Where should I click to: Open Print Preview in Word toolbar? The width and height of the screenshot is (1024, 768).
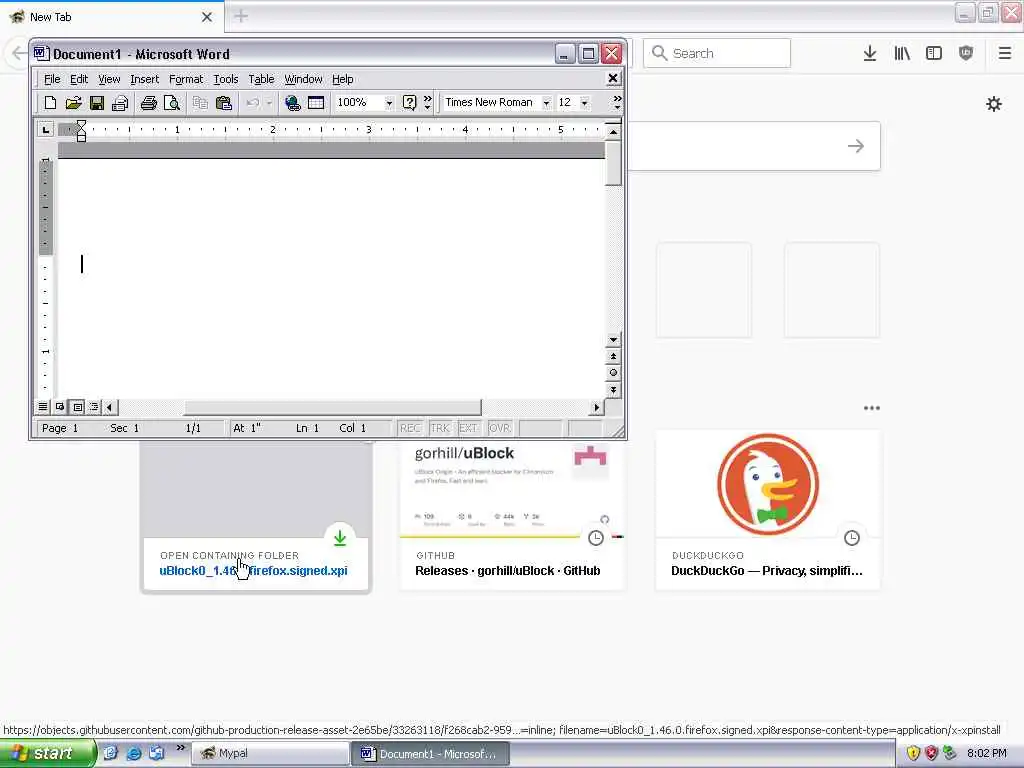[x=172, y=103]
